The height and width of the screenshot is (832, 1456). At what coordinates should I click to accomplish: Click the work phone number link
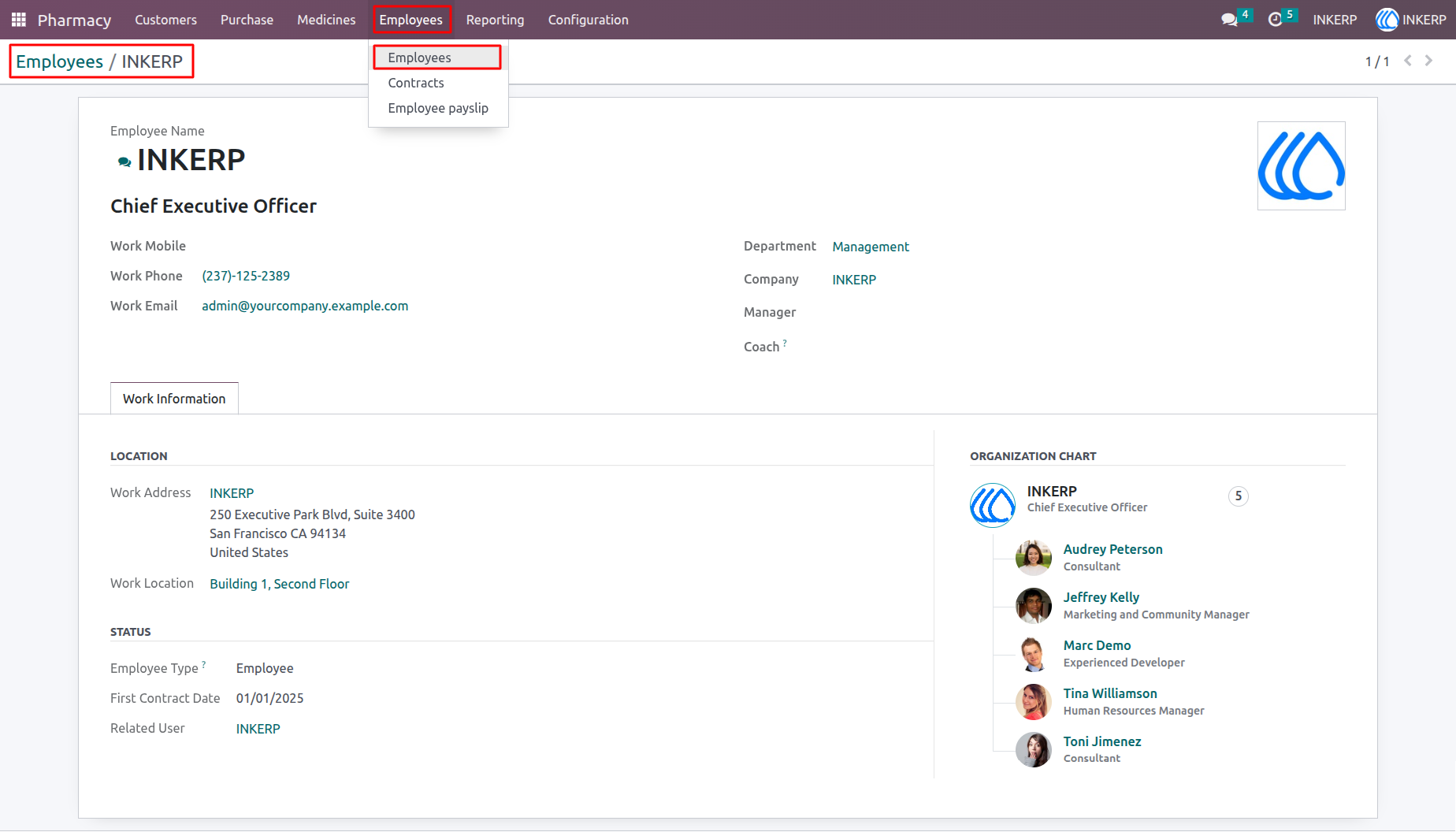pyautogui.click(x=246, y=276)
